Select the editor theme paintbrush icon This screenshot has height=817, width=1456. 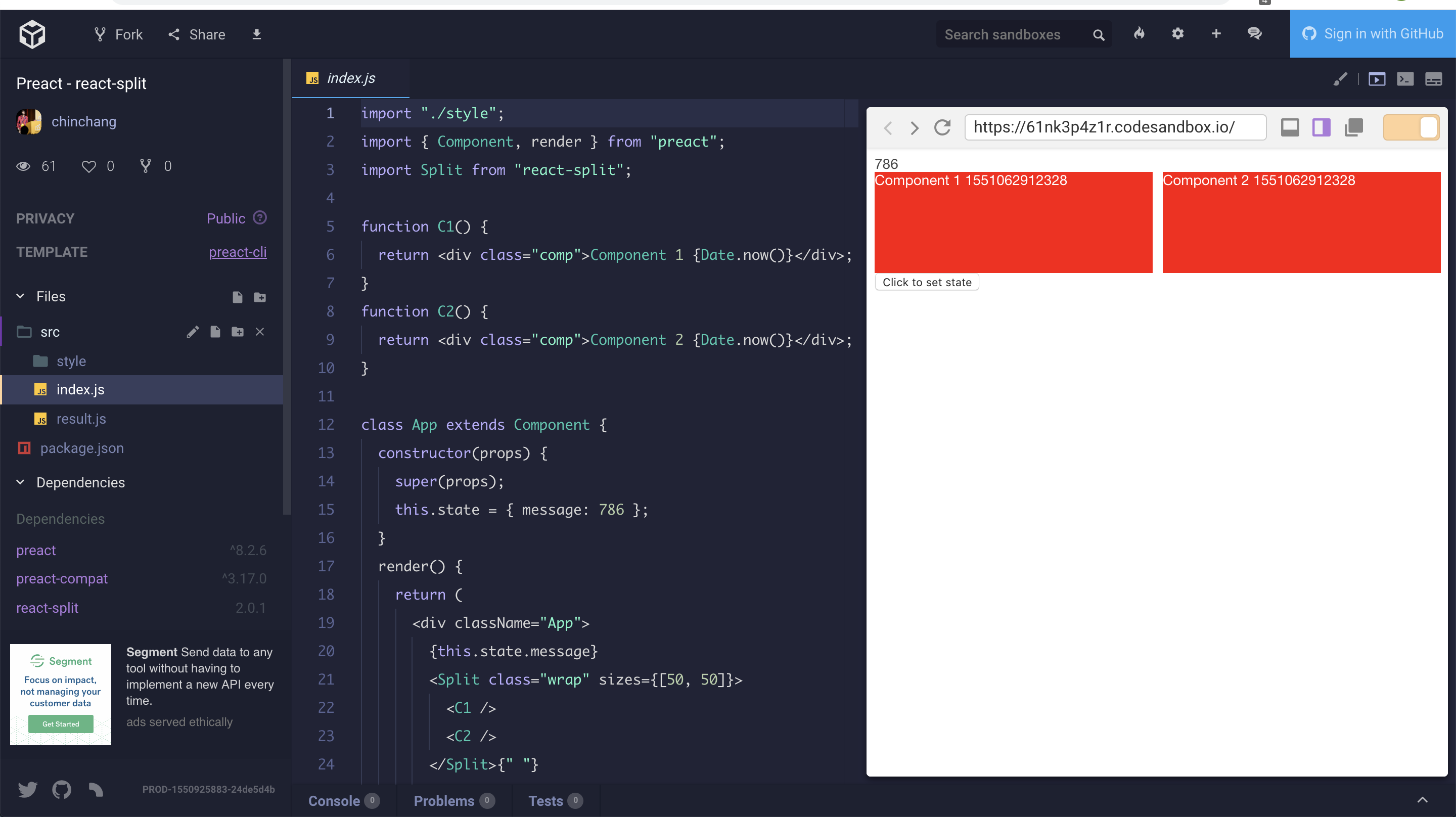coord(1341,79)
